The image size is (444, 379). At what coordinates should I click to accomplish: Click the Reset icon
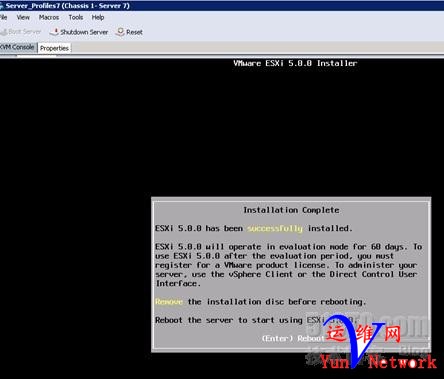120,32
